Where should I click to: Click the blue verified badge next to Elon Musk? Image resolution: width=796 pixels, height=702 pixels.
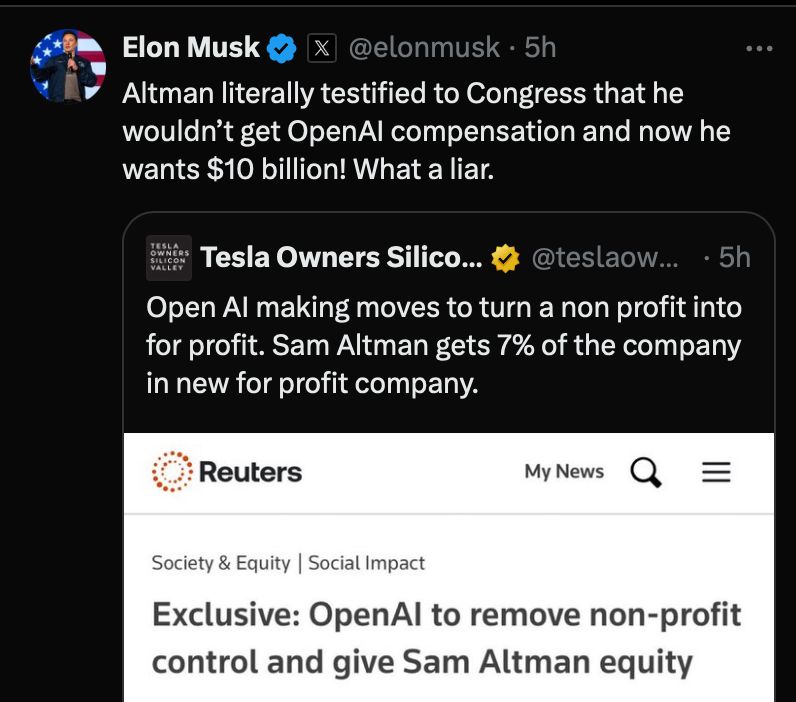pos(281,48)
